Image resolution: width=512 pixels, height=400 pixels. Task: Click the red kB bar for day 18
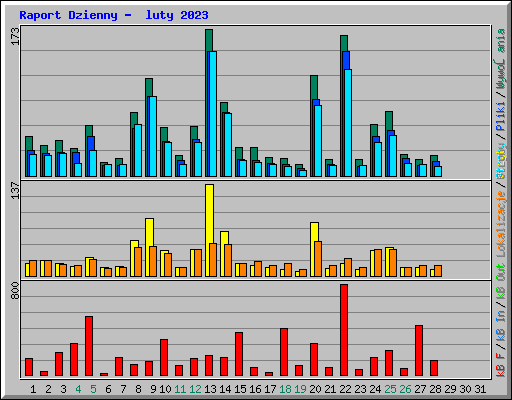click(x=284, y=352)
